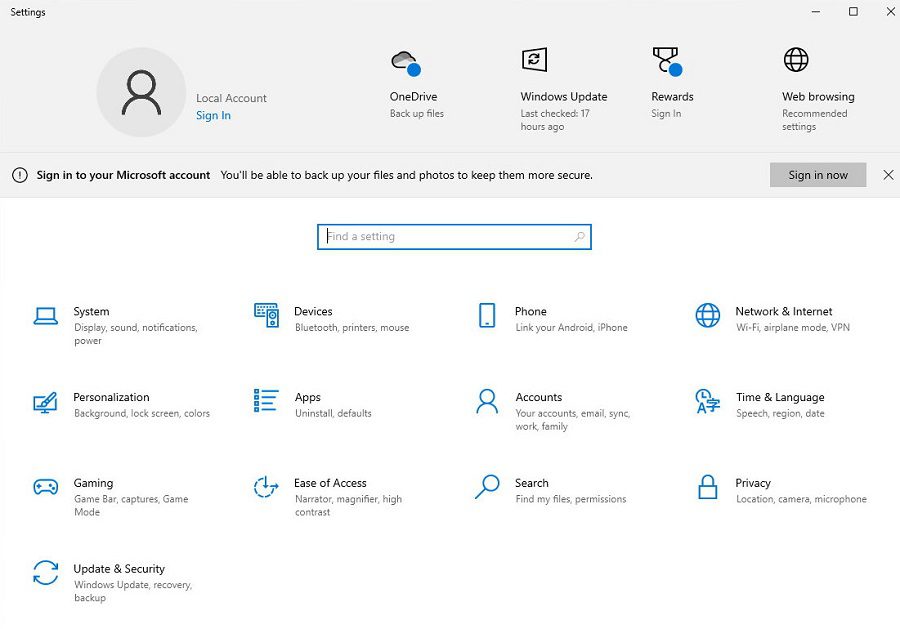The image size is (900, 629).
Task: Select the System category title
Action: point(91,311)
